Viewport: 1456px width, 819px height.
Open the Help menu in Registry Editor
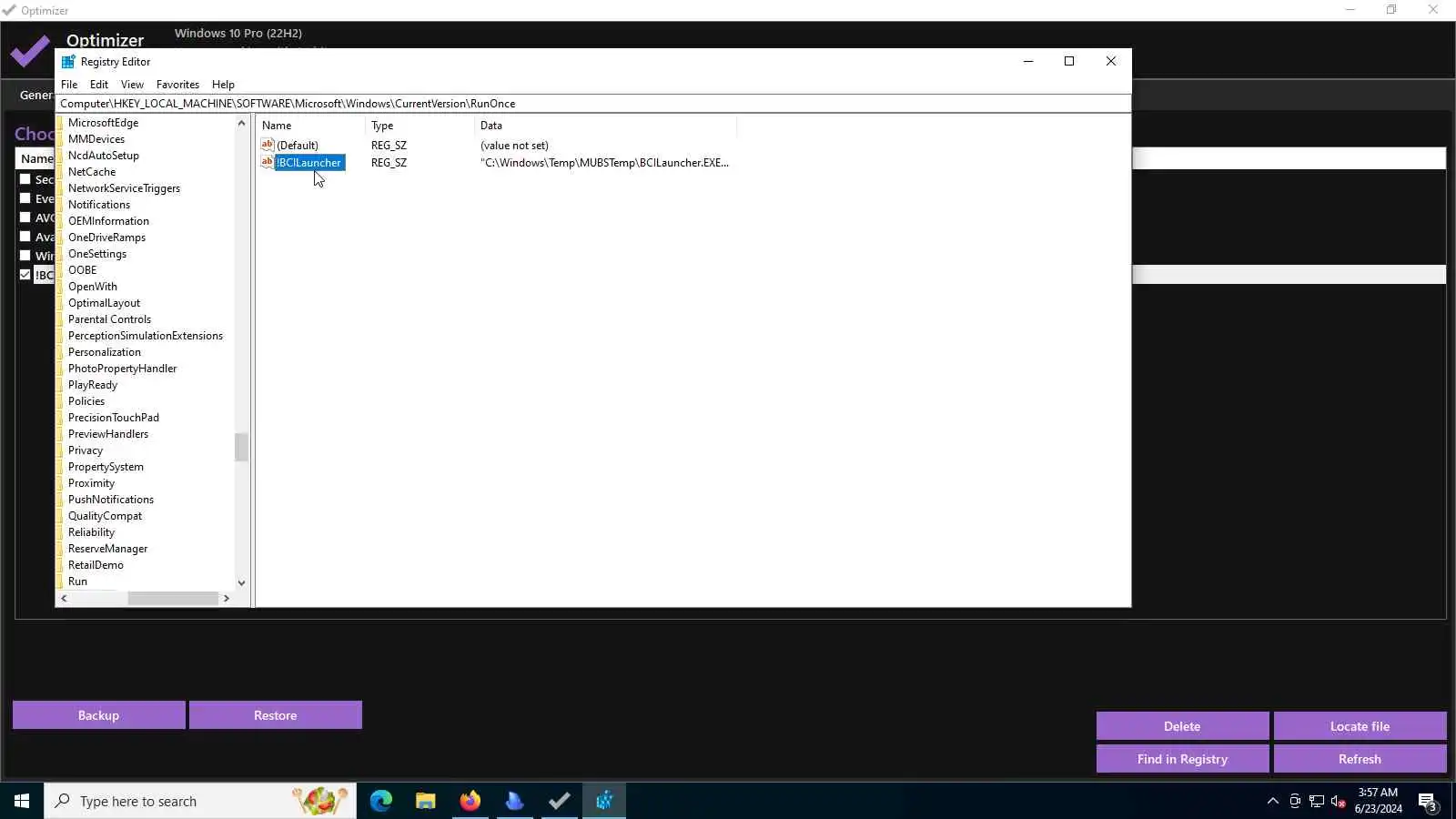[x=223, y=85]
